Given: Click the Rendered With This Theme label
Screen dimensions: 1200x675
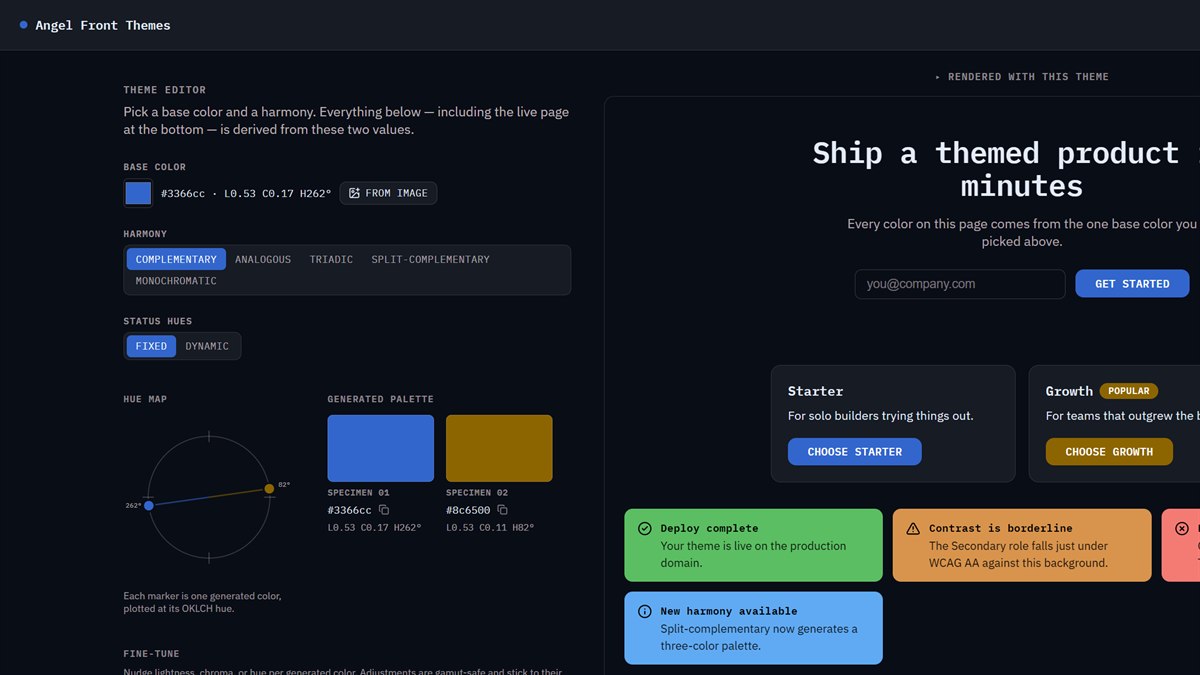Looking at the screenshot, I should (1028, 77).
